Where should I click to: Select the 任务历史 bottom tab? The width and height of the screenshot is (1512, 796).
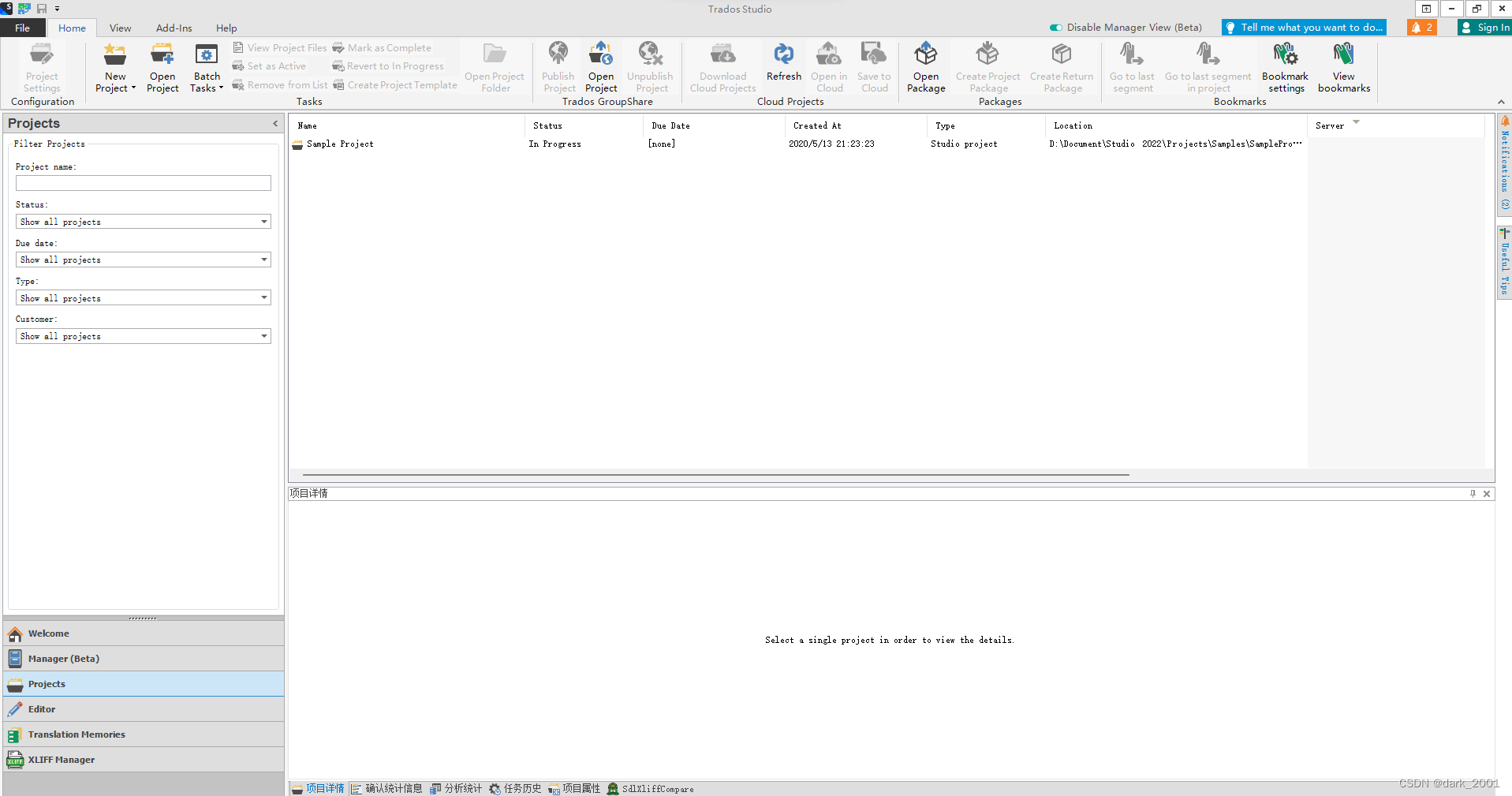pyautogui.click(x=515, y=788)
